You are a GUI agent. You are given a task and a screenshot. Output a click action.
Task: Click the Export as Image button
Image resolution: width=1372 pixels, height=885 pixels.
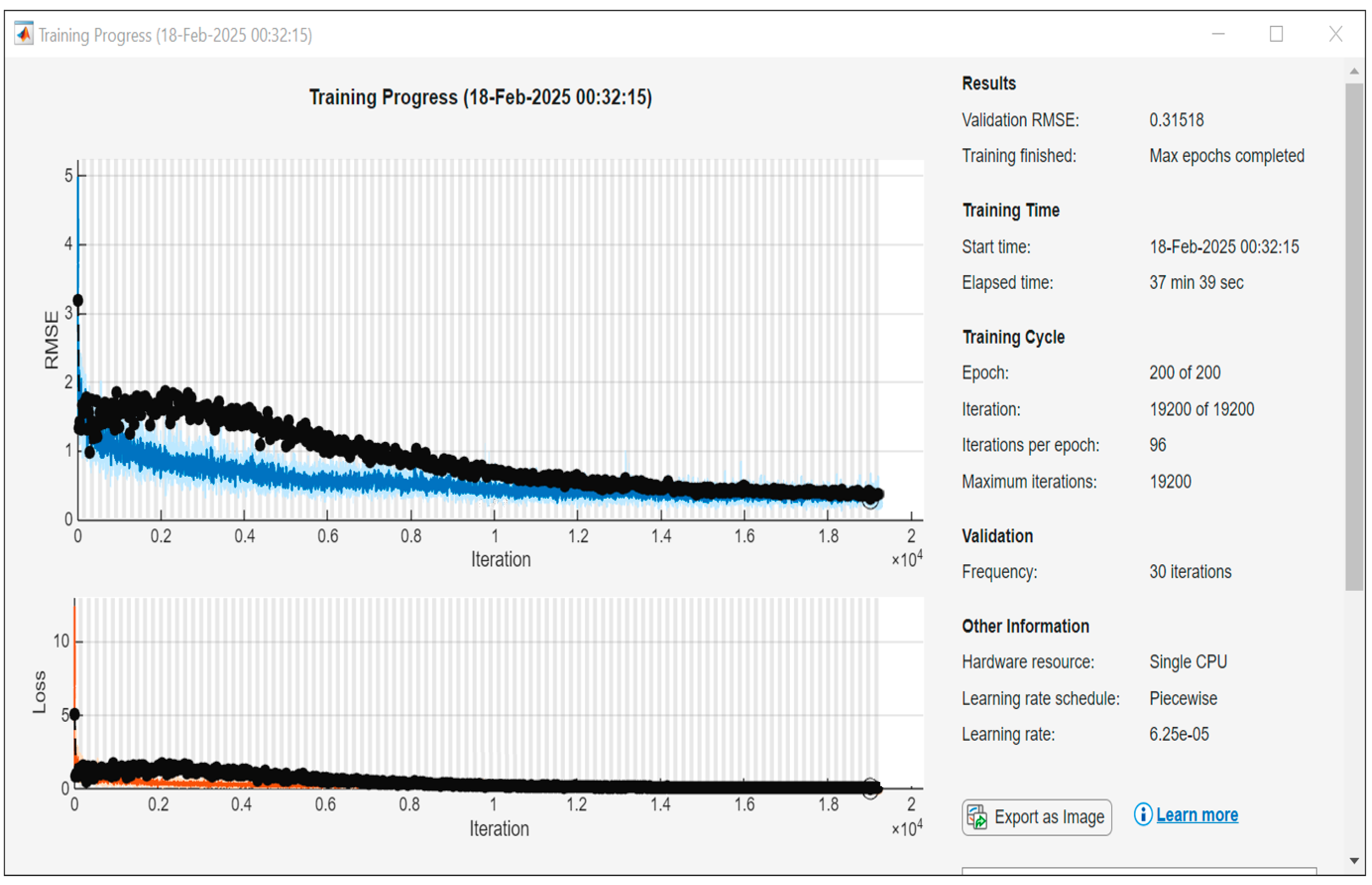click(1036, 817)
